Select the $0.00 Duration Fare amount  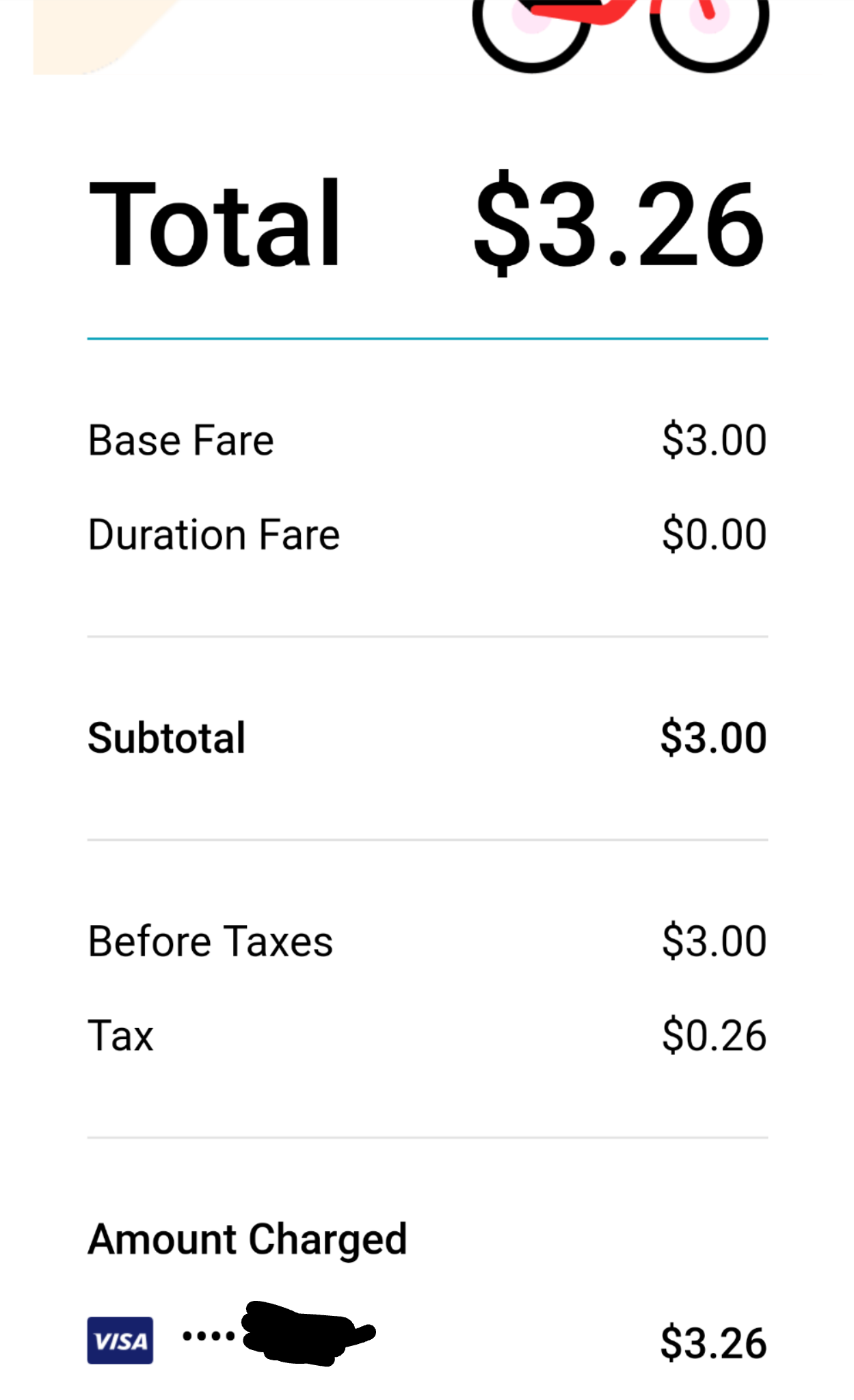[x=714, y=535]
